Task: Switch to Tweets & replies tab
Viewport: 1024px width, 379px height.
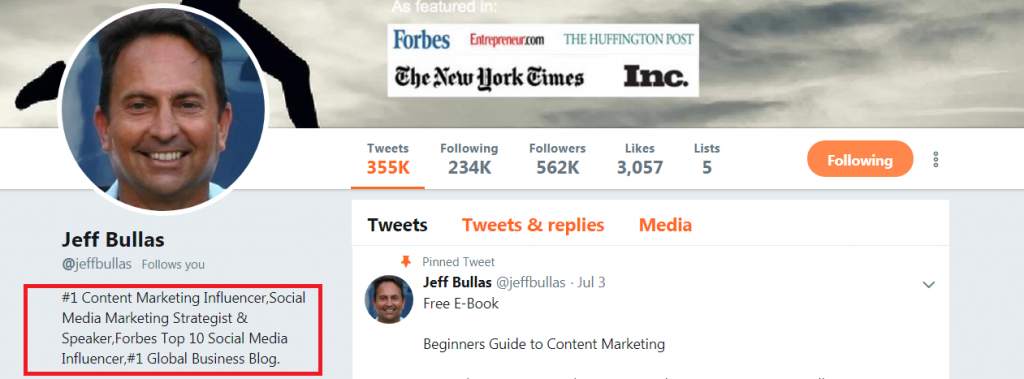Action: (533, 225)
